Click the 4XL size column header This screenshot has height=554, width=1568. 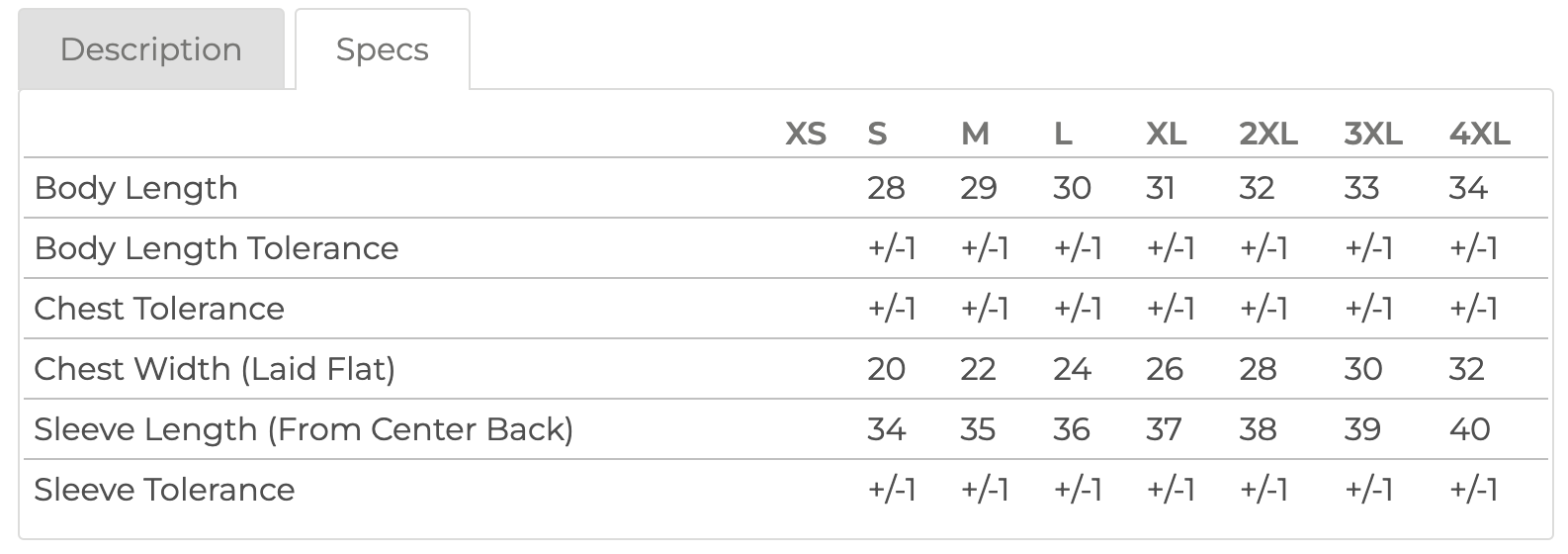[x=1479, y=134]
